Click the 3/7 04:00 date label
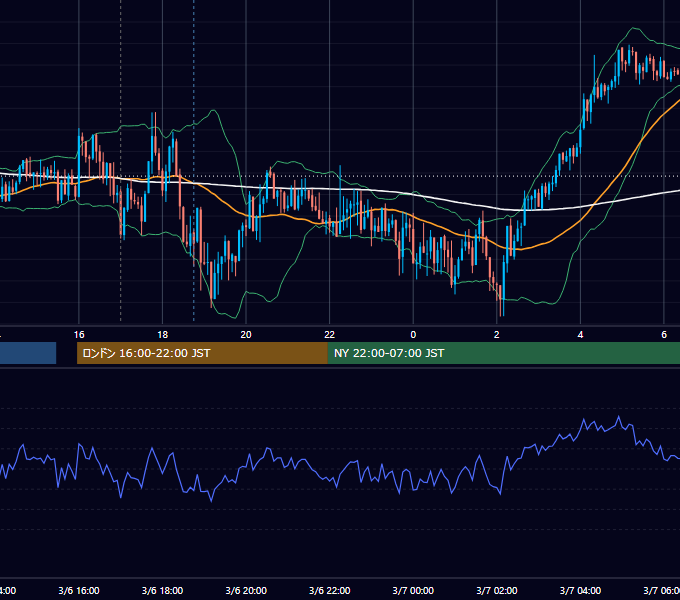Image resolution: width=680 pixels, height=600 pixels. coord(580,590)
